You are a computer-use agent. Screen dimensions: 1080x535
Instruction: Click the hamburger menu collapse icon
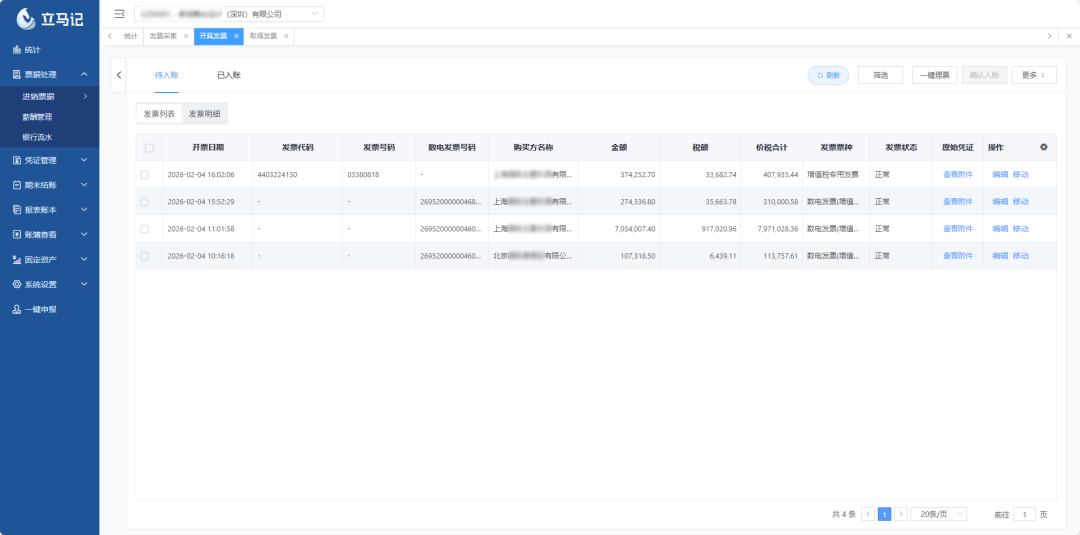(x=119, y=14)
